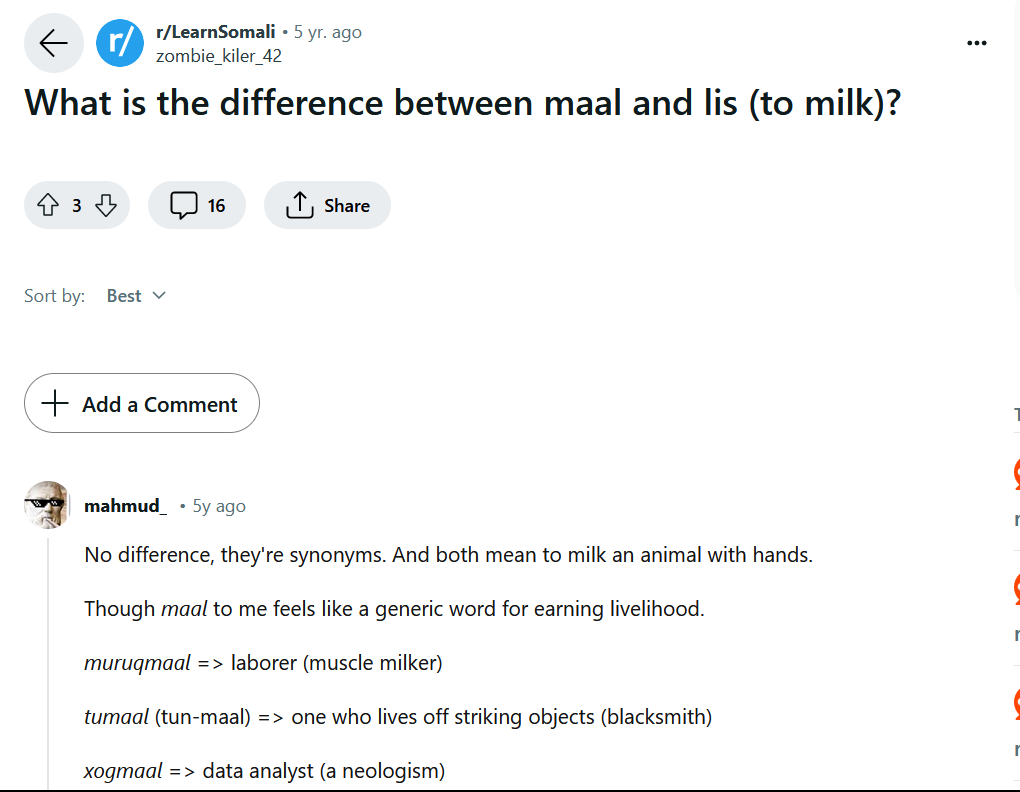Click the back arrow button
1020x792 pixels.
(x=53, y=43)
